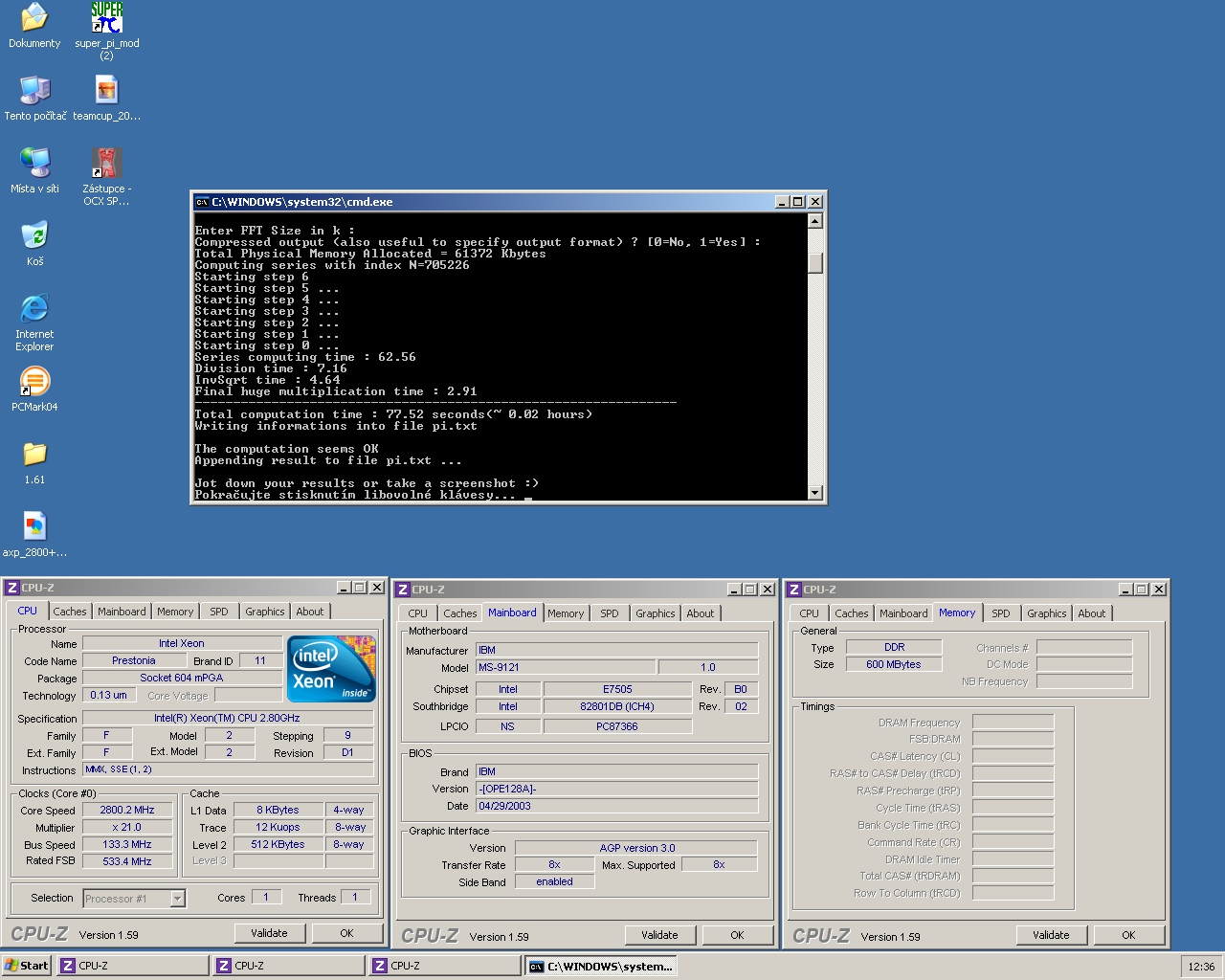1225x980 pixels.
Task: Expand the Processor #1 selection dropdown
Action: [x=177, y=899]
